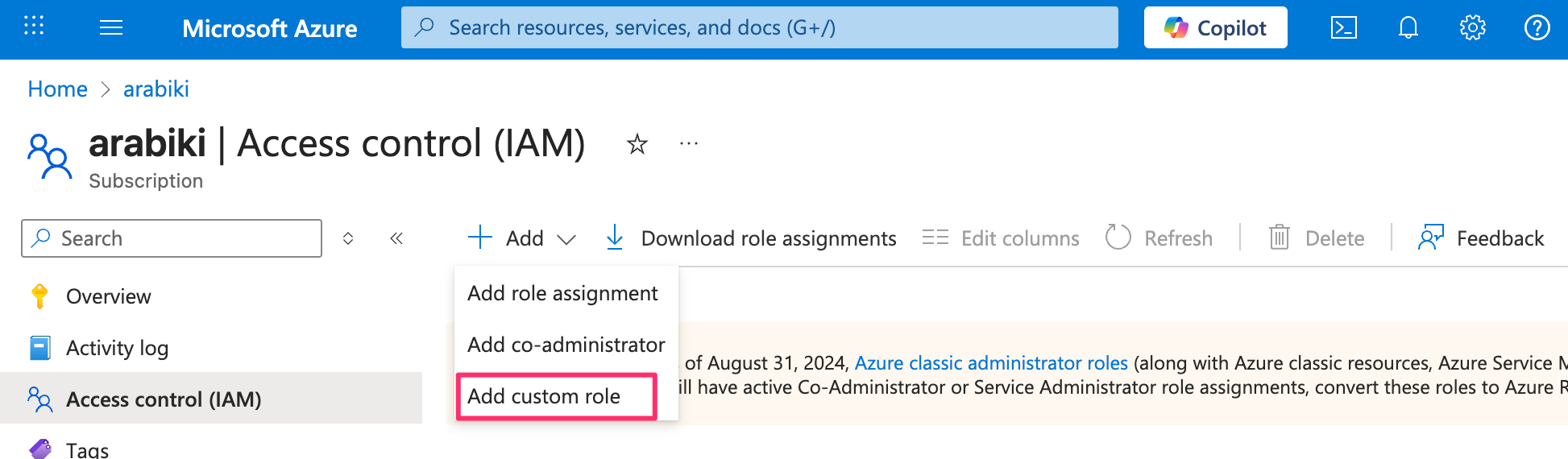Follow the Azure classic administrator roles link
1568x459 pixels.
pos(990,363)
